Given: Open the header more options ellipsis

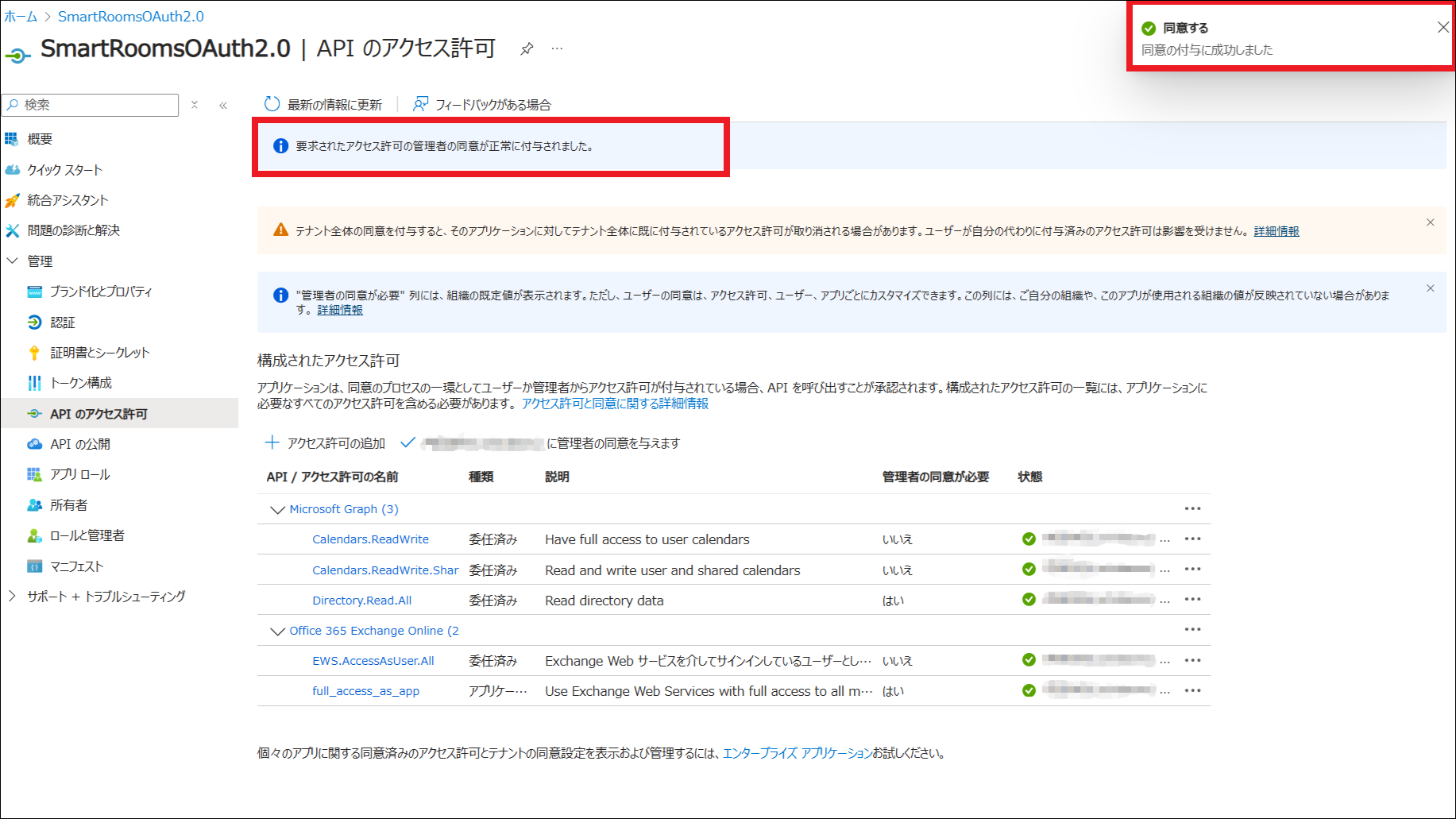Looking at the screenshot, I should click(557, 49).
